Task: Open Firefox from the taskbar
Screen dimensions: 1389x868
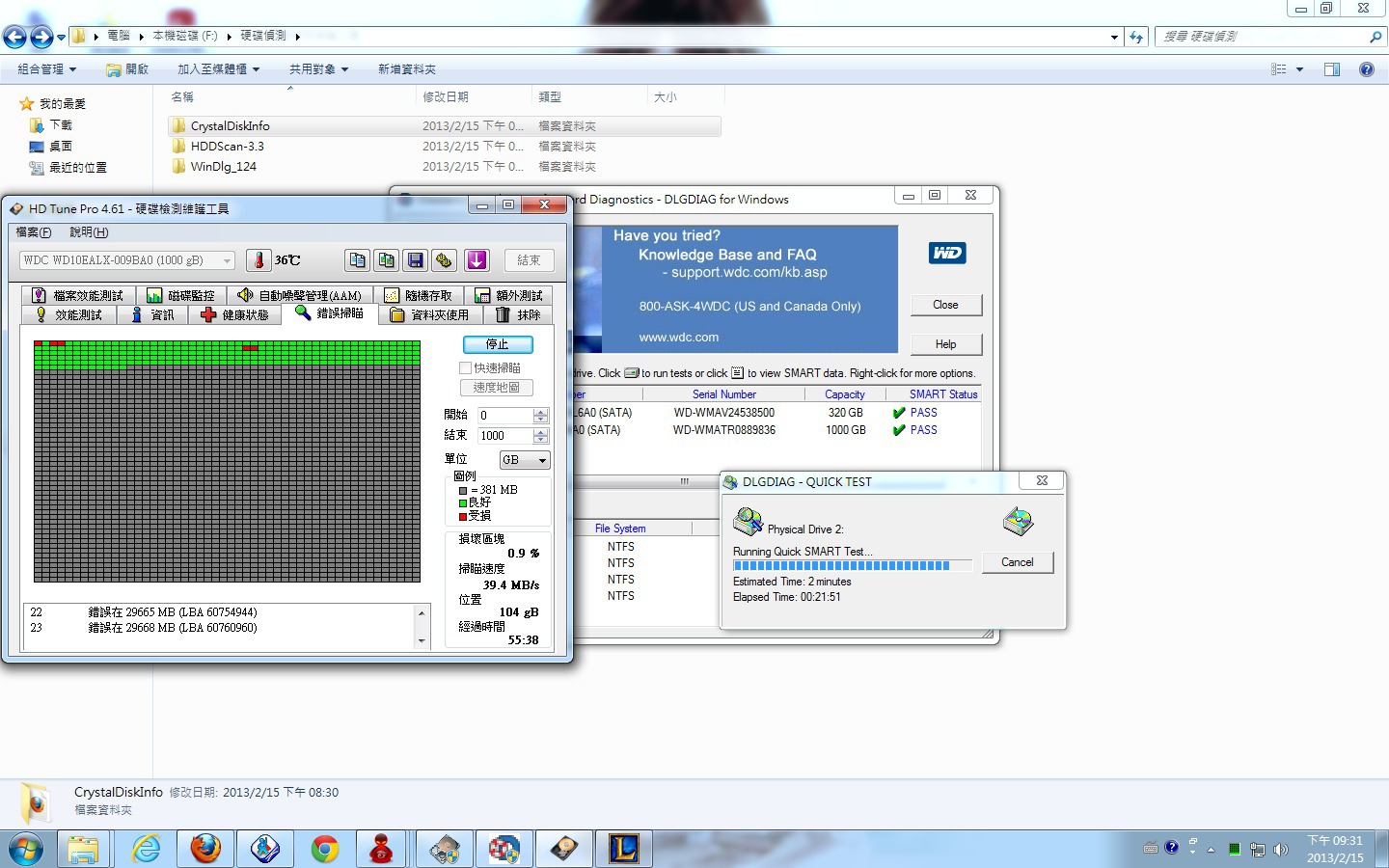Action: click(x=205, y=849)
